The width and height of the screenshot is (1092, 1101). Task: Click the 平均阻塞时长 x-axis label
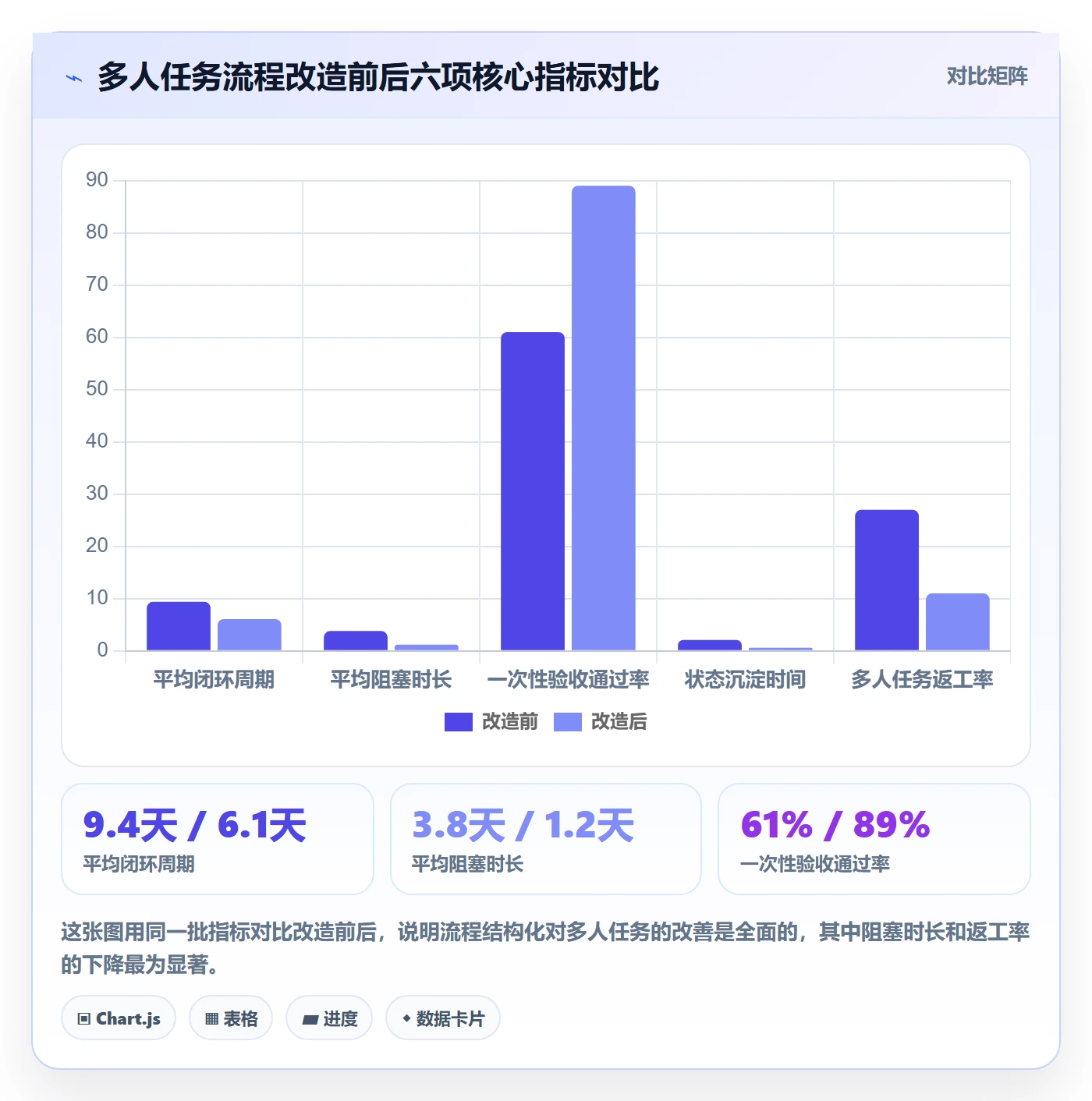(391, 680)
